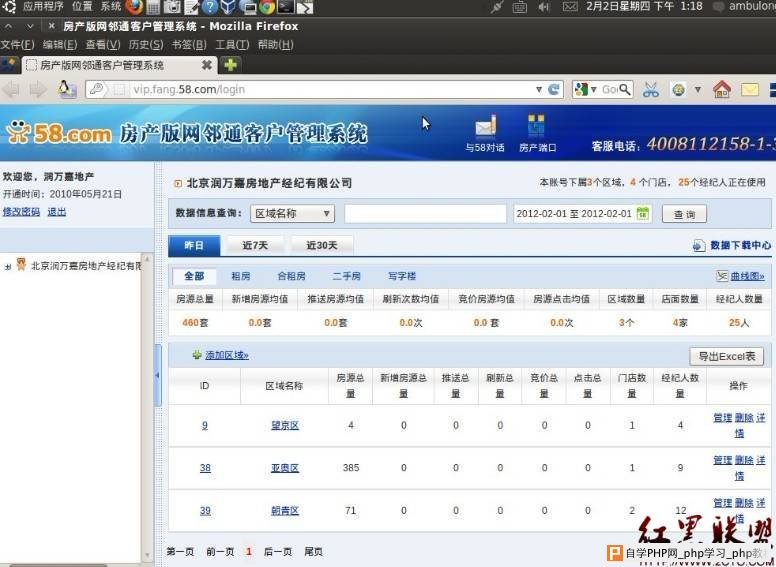Open a new tab with the green plus
Screen dimensions: 776x567
pyautogui.click(x=231, y=64)
